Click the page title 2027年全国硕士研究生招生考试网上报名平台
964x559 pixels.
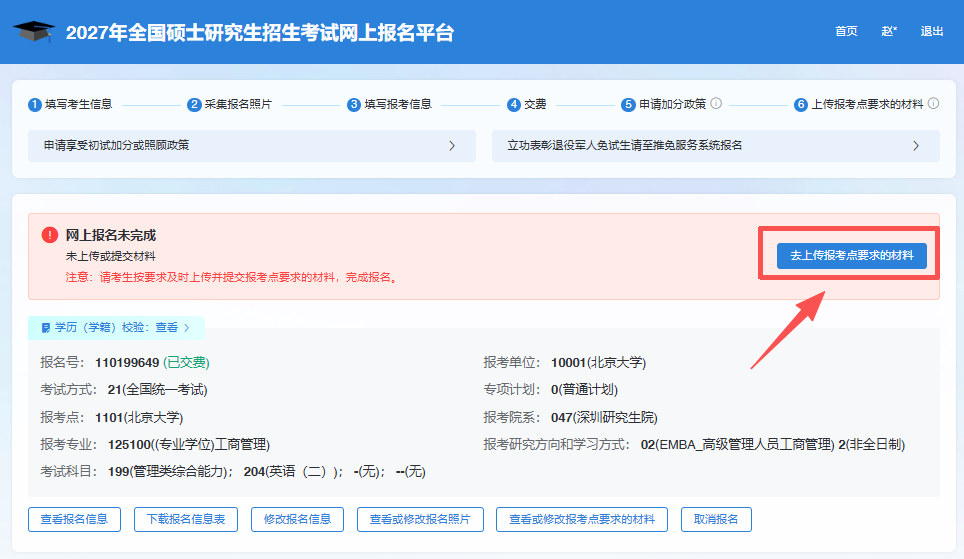[259, 32]
